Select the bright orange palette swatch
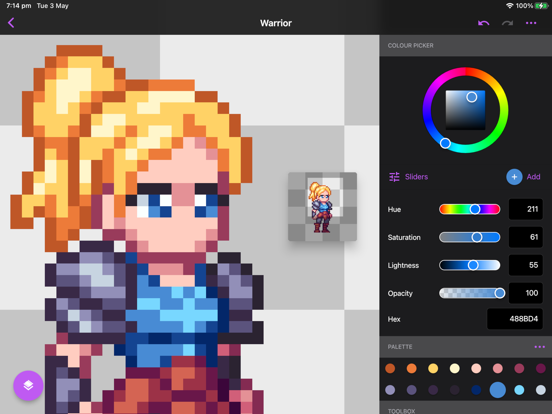Viewport: 552px width, 414px height. 412,368
